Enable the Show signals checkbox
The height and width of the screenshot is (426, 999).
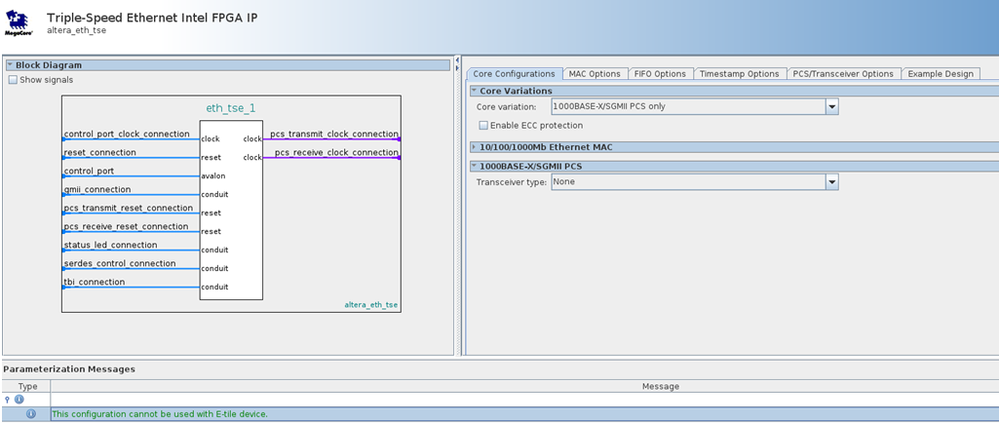coord(13,80)
